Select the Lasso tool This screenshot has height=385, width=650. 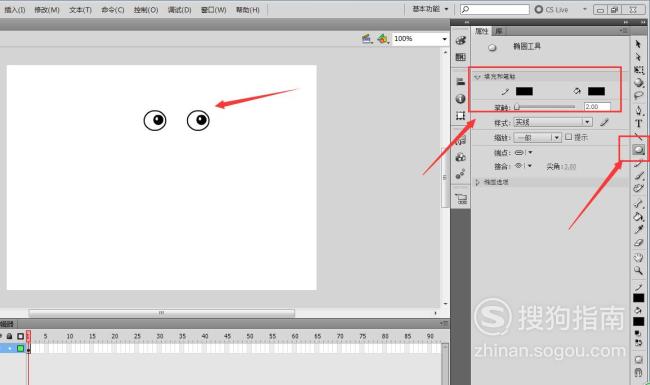pyautogui.click(x=638, y=96)
